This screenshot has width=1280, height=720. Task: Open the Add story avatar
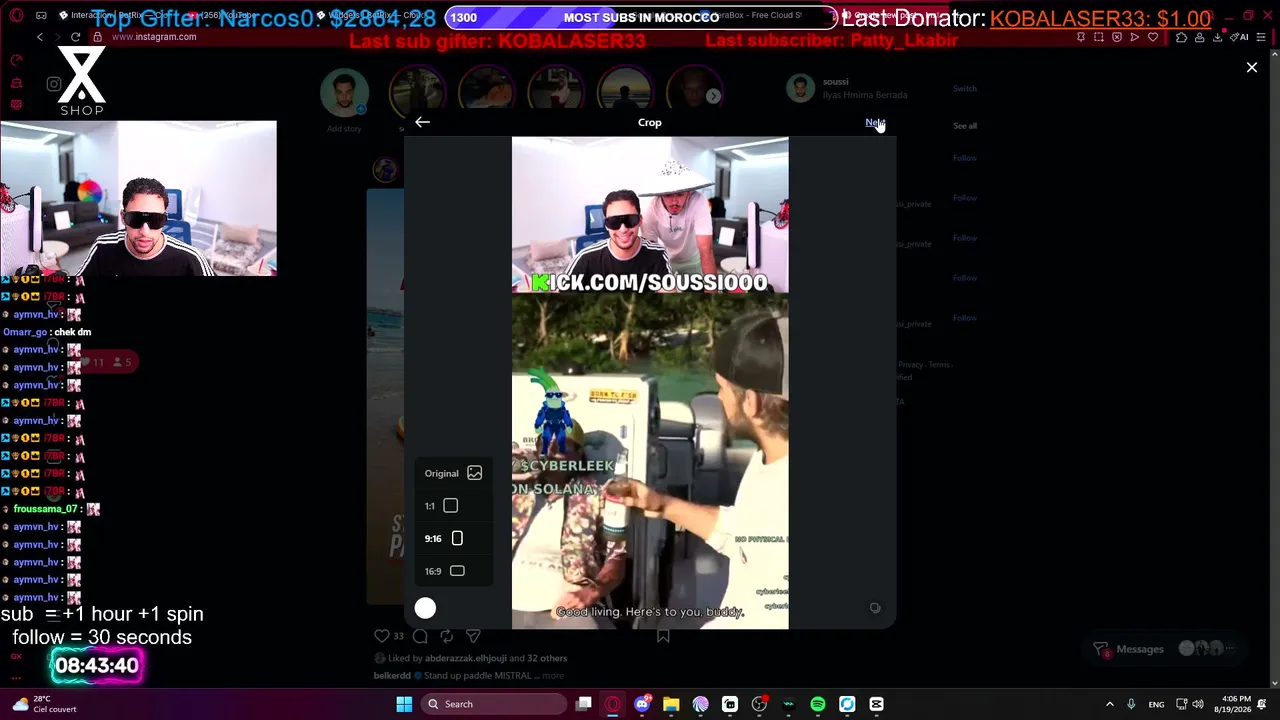pyautogui.click(x=344, y=93)
